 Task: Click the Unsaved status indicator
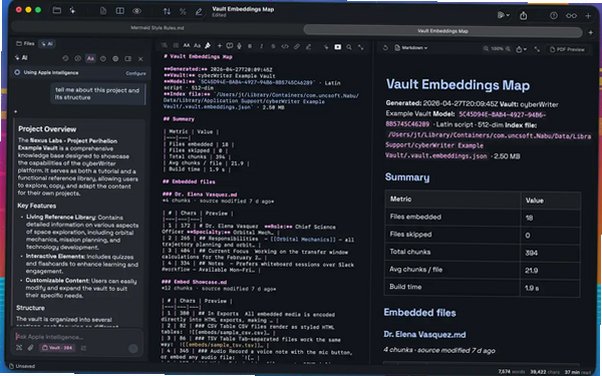22,366
